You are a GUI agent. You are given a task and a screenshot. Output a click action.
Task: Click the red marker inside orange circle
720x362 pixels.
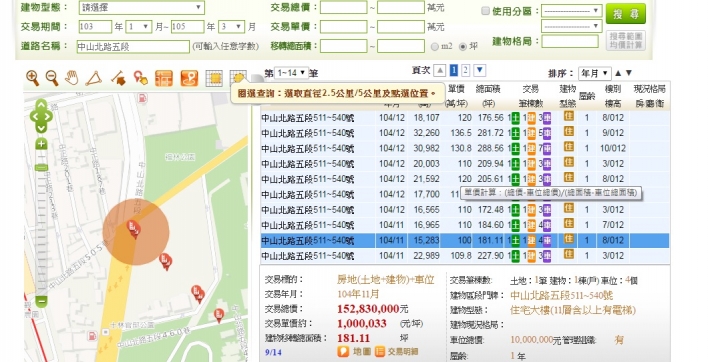click(x=134, y=228)
